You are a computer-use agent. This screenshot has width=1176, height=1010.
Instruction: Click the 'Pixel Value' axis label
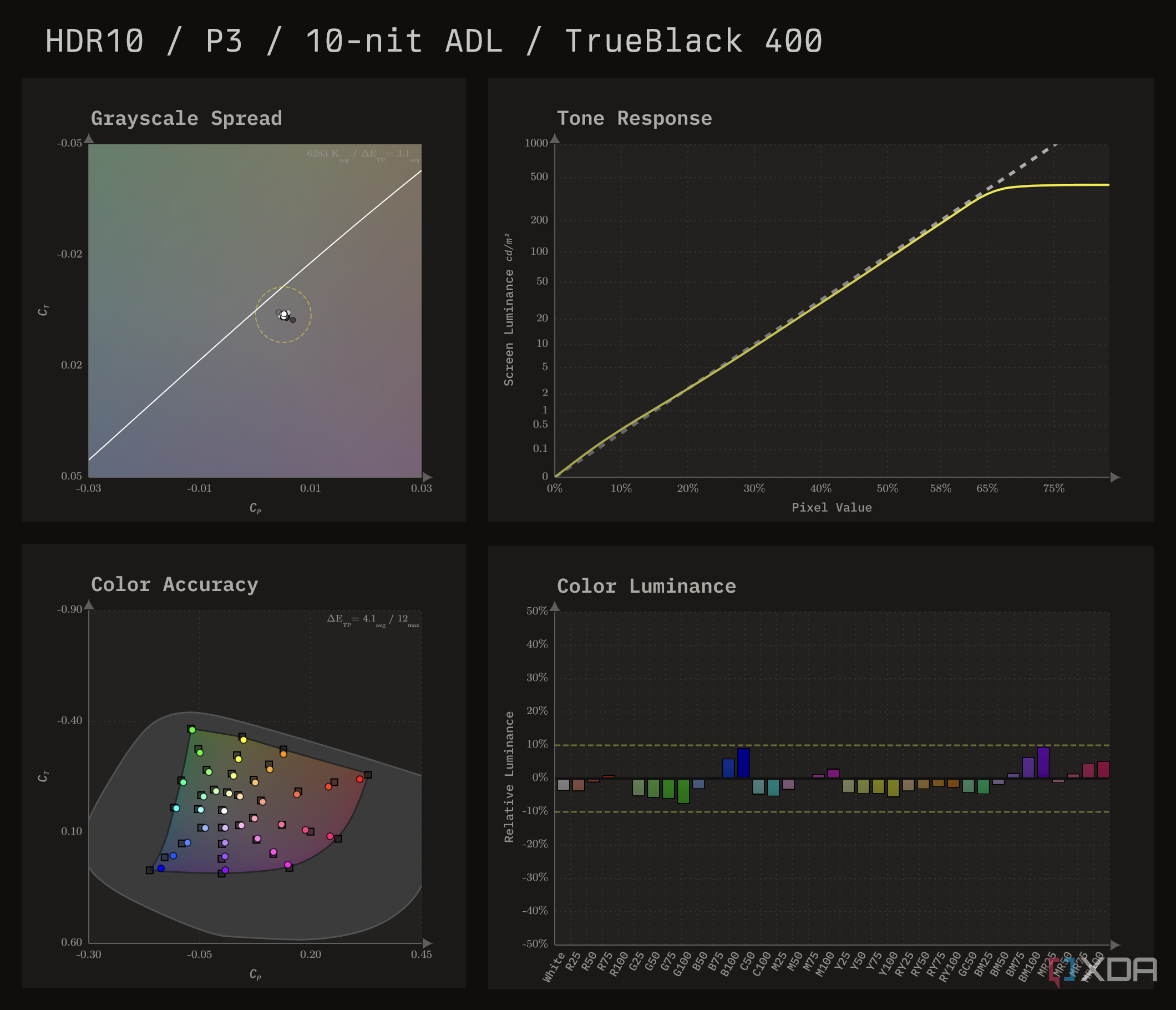click(x=832, y=508)
